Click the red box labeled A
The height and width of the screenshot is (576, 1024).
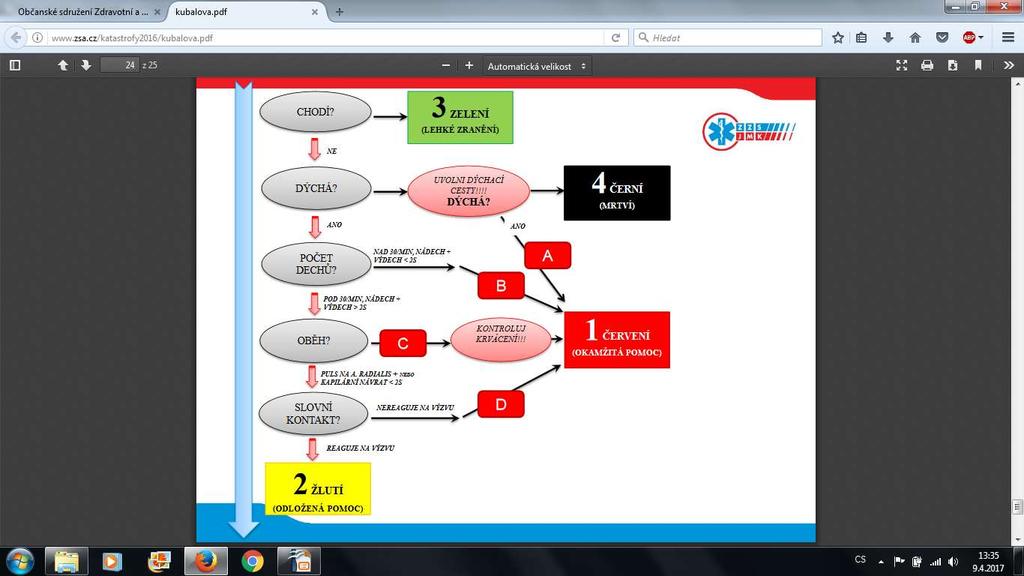[x=547, y=255]
